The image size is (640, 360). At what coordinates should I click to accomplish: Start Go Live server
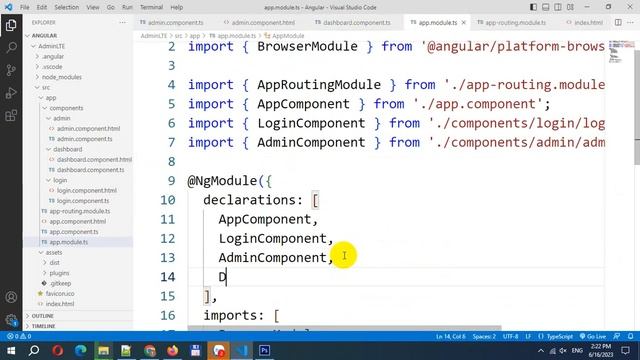(x=593, y=336)
